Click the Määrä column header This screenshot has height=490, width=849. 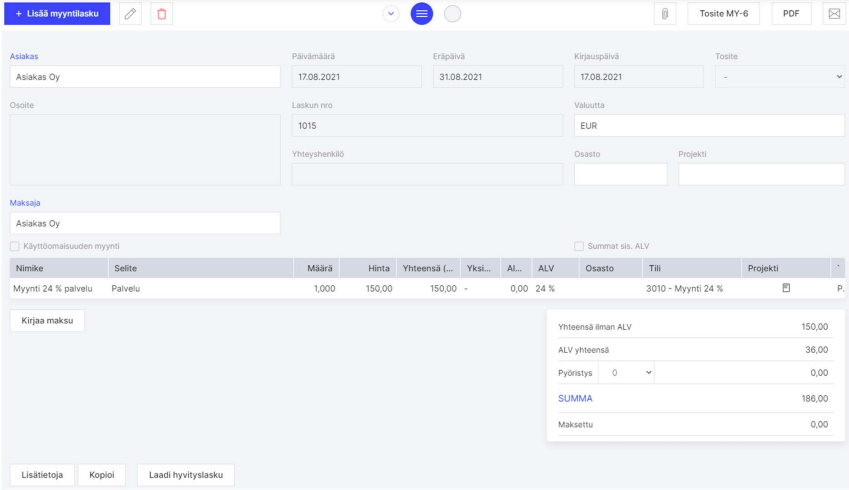[x=317, y=268]
